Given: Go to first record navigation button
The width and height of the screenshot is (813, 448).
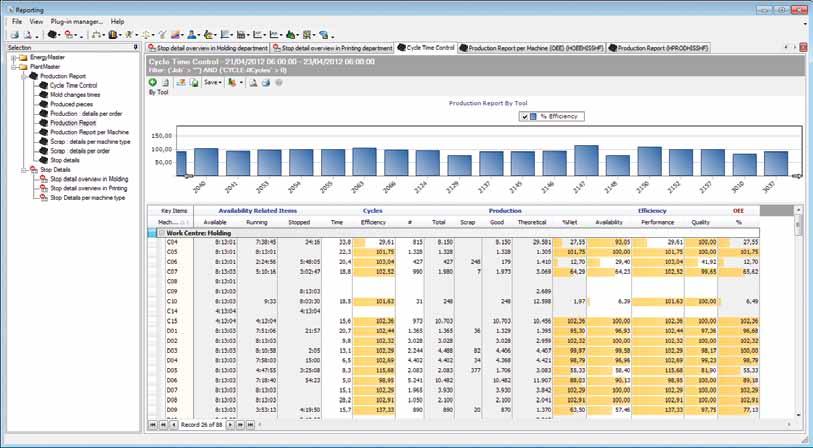Looking at the screenshot, I should (153, 425).
